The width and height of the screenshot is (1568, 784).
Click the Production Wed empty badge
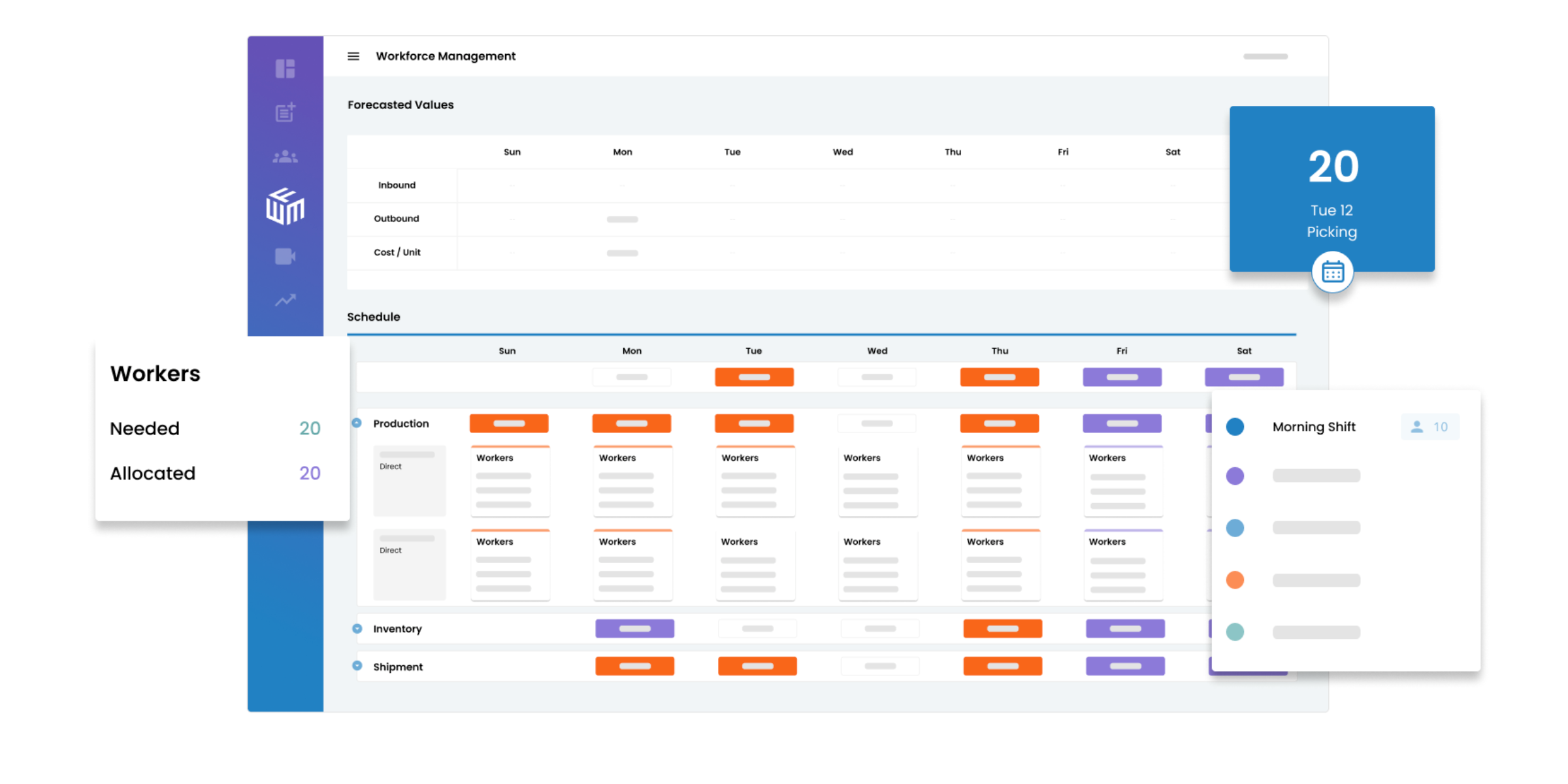(877, 423)
